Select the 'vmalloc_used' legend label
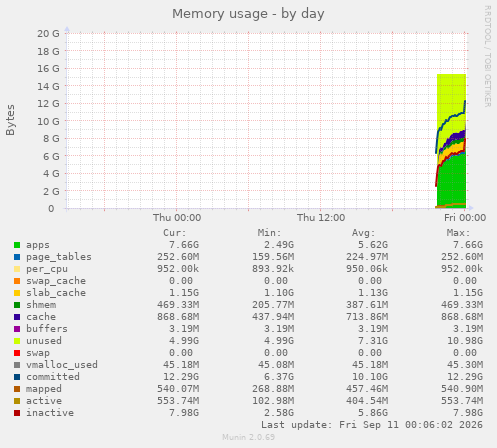 pos(62,365)
